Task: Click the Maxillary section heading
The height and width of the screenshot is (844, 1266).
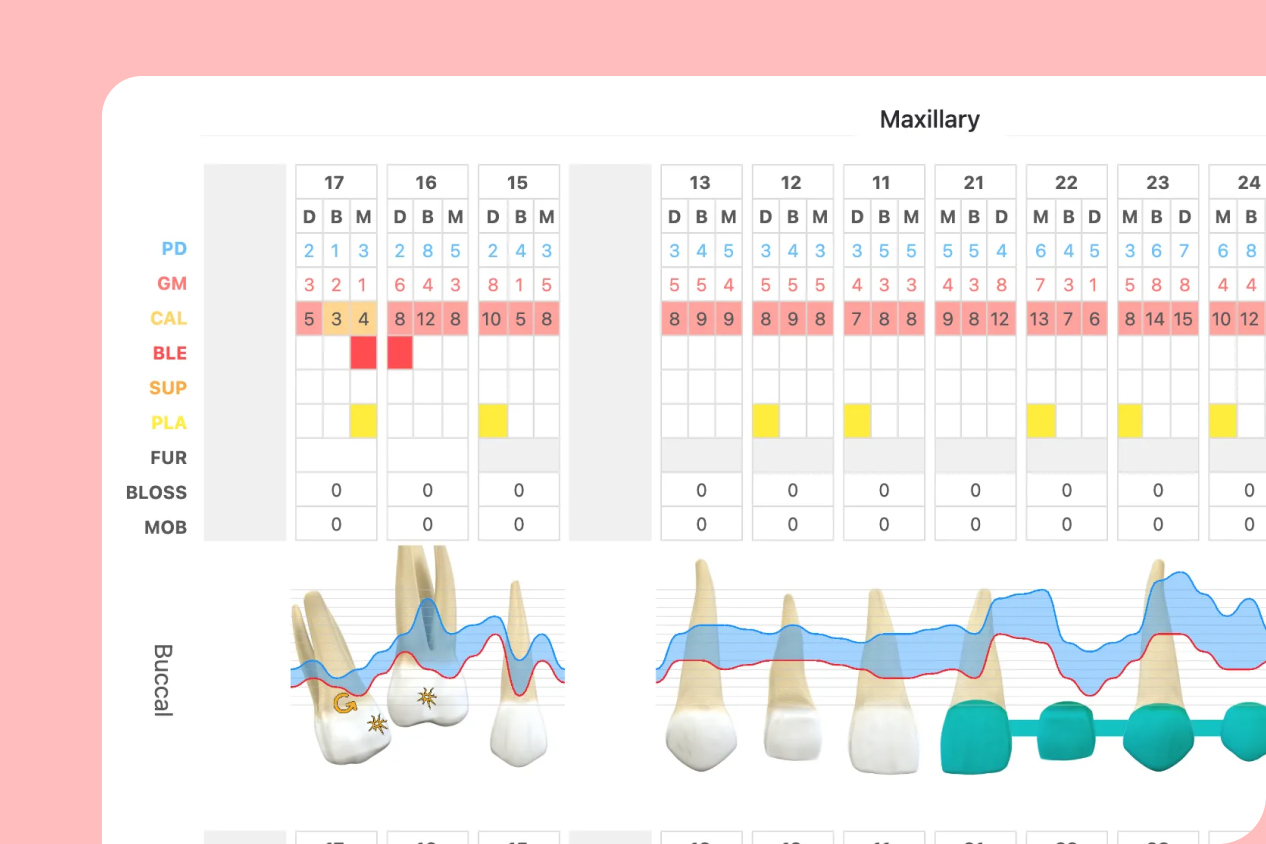Action: (x=929, y=120)
